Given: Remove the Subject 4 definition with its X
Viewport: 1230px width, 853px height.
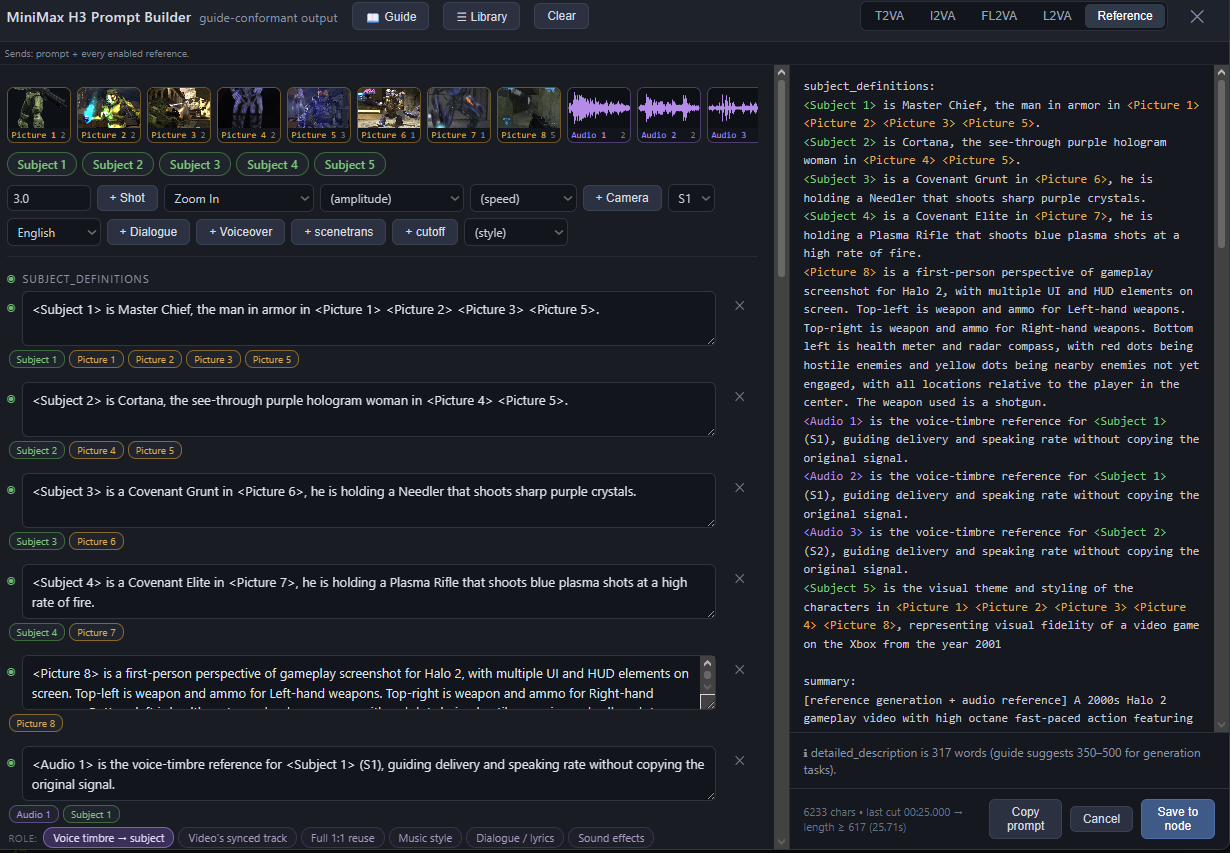Looking at the screenshot, I should [x=740, y=579].
